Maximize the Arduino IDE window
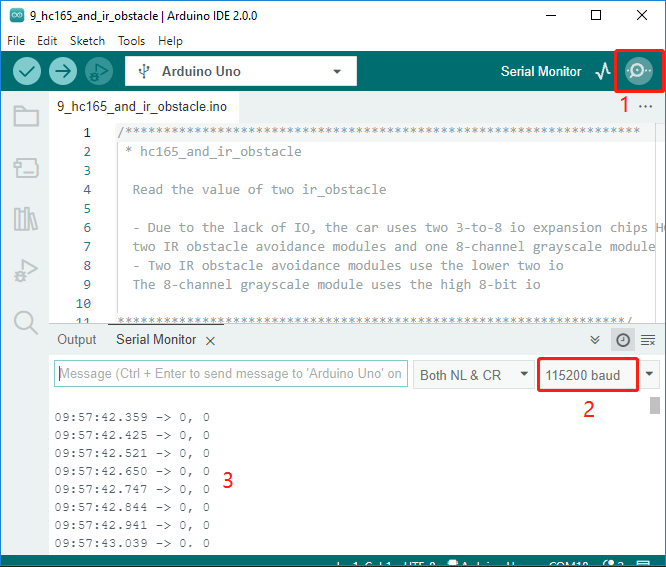Image resolution: width=666 pixels, height=567 pixels. [596, 16]
